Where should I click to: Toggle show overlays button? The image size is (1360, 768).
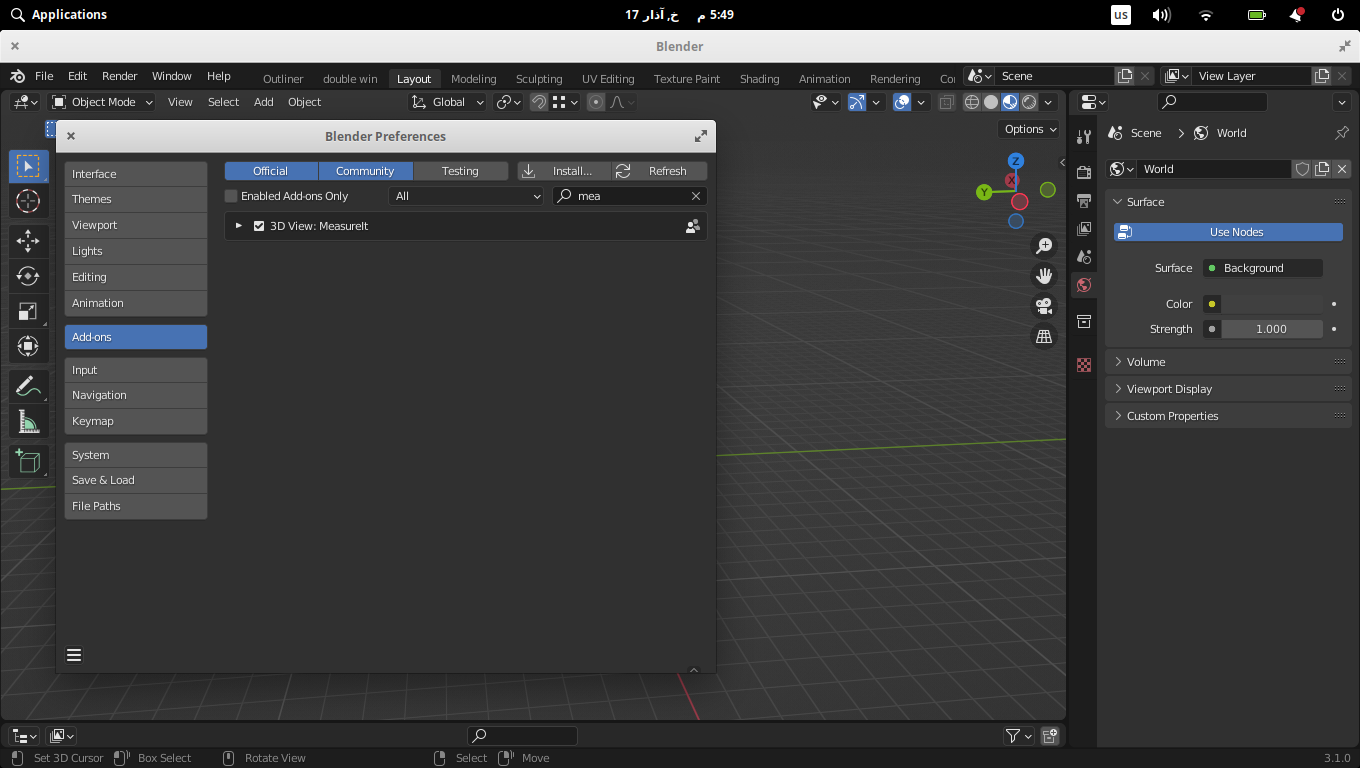click(903, 102)
